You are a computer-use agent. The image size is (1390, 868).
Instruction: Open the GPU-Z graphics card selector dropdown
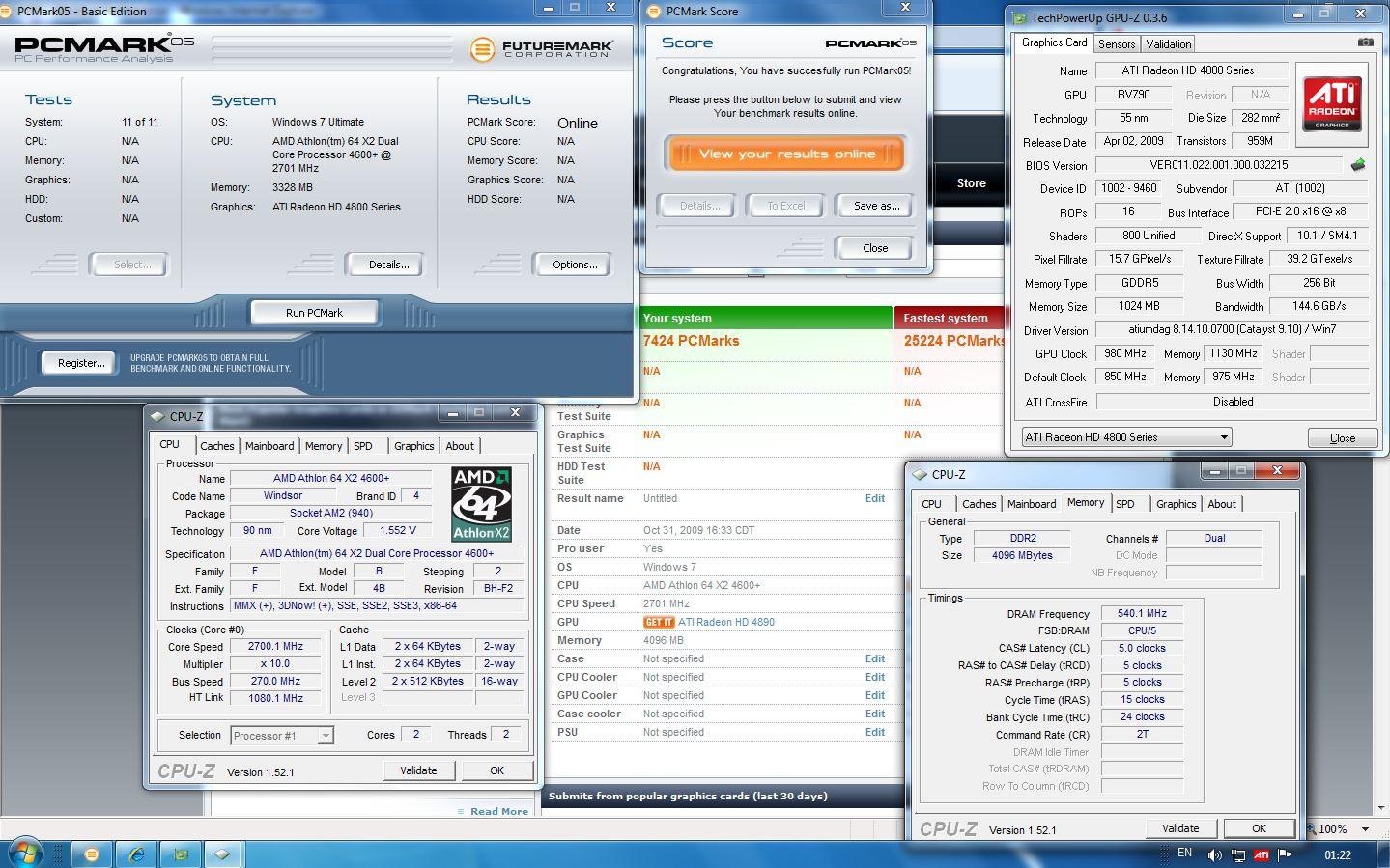tap(1126, 437)
